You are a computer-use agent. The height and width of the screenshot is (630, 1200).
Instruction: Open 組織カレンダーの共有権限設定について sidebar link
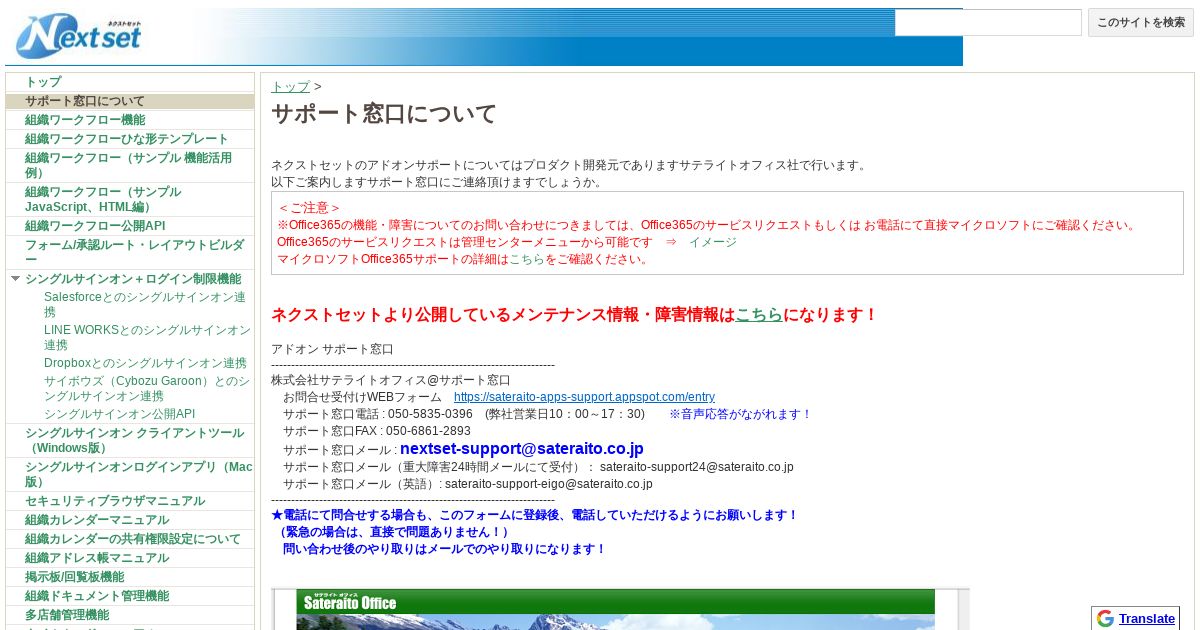(133, 539)
